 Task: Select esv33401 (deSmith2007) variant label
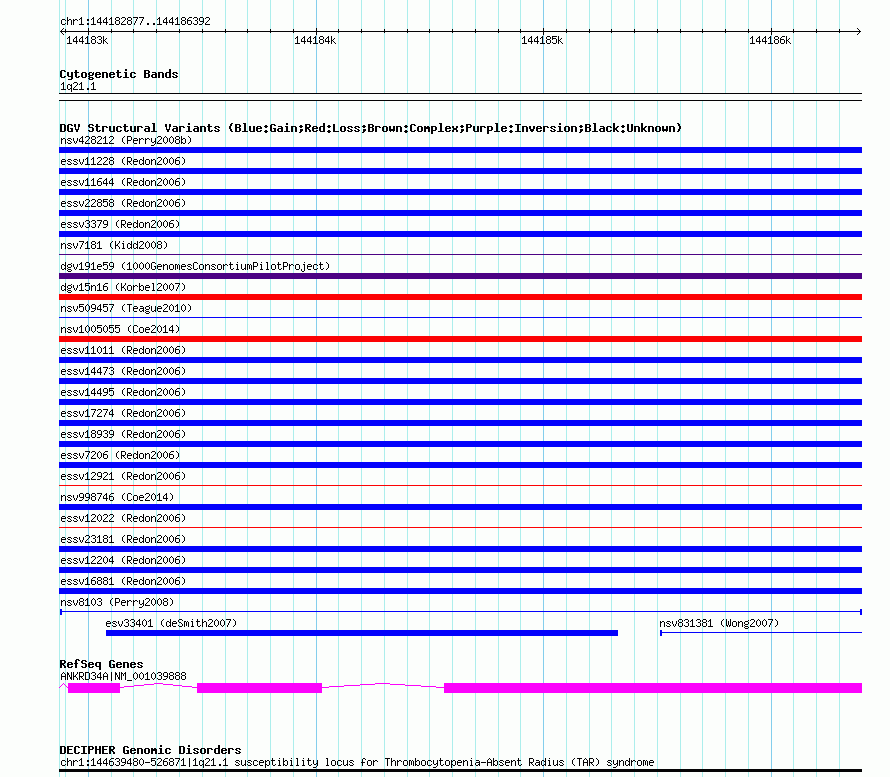point(171,623)
